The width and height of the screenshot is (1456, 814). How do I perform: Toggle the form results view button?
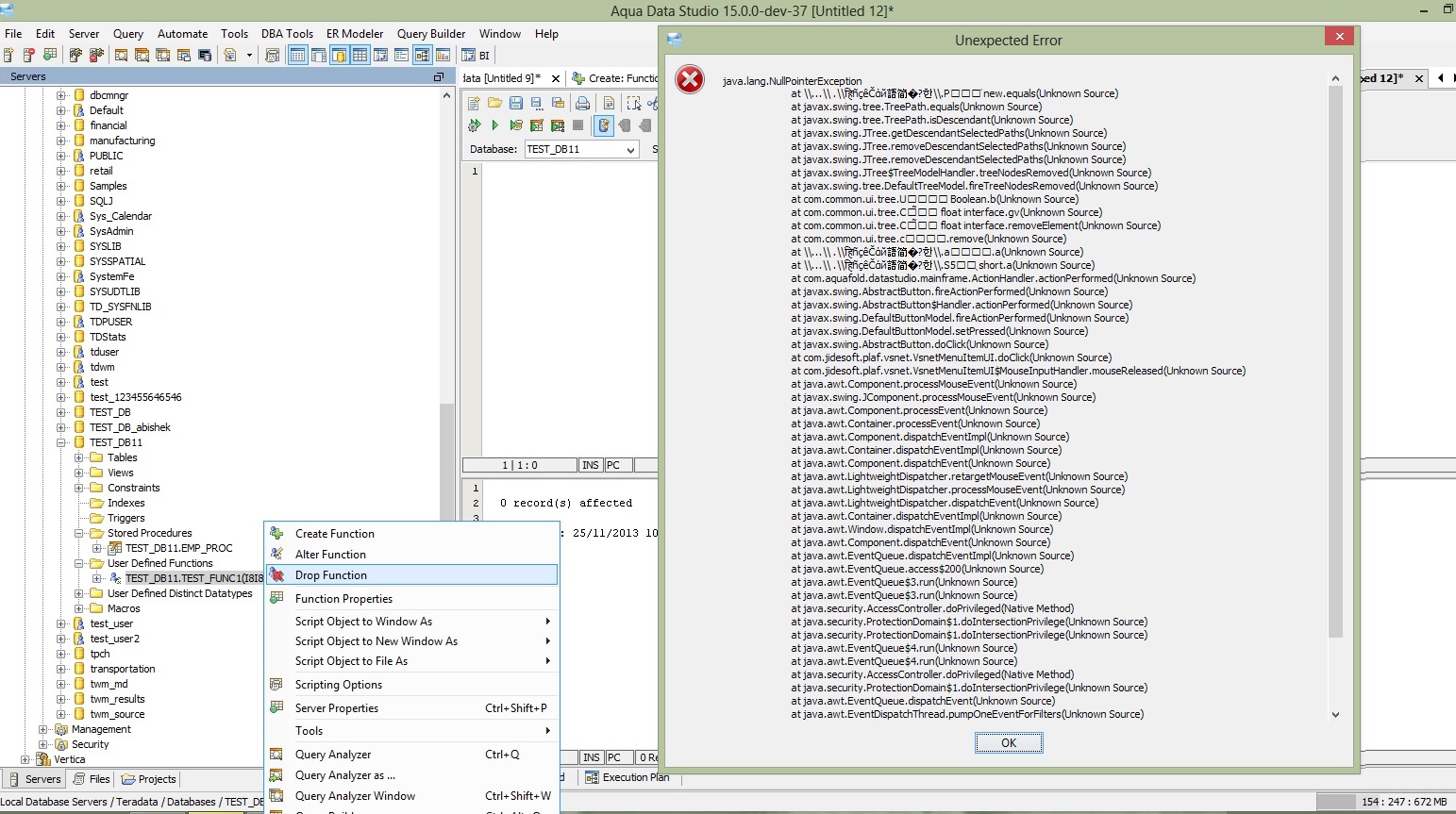[401, 56]
